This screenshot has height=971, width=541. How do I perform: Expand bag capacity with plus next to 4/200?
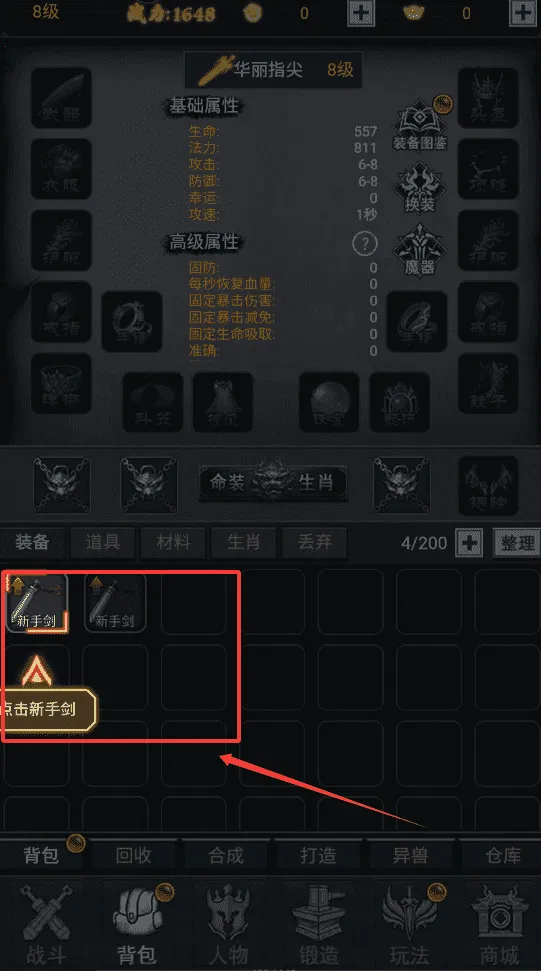(x=469, y=543)
